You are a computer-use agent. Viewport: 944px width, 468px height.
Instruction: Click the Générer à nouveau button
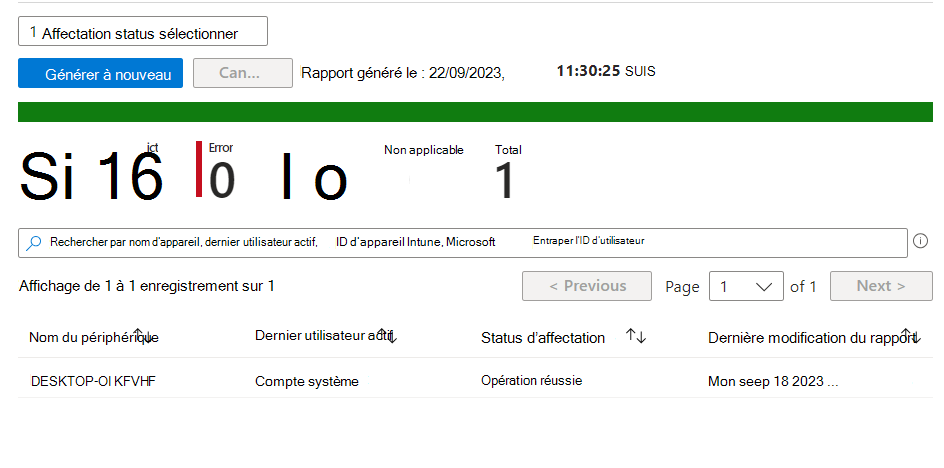tap(101, 73)
